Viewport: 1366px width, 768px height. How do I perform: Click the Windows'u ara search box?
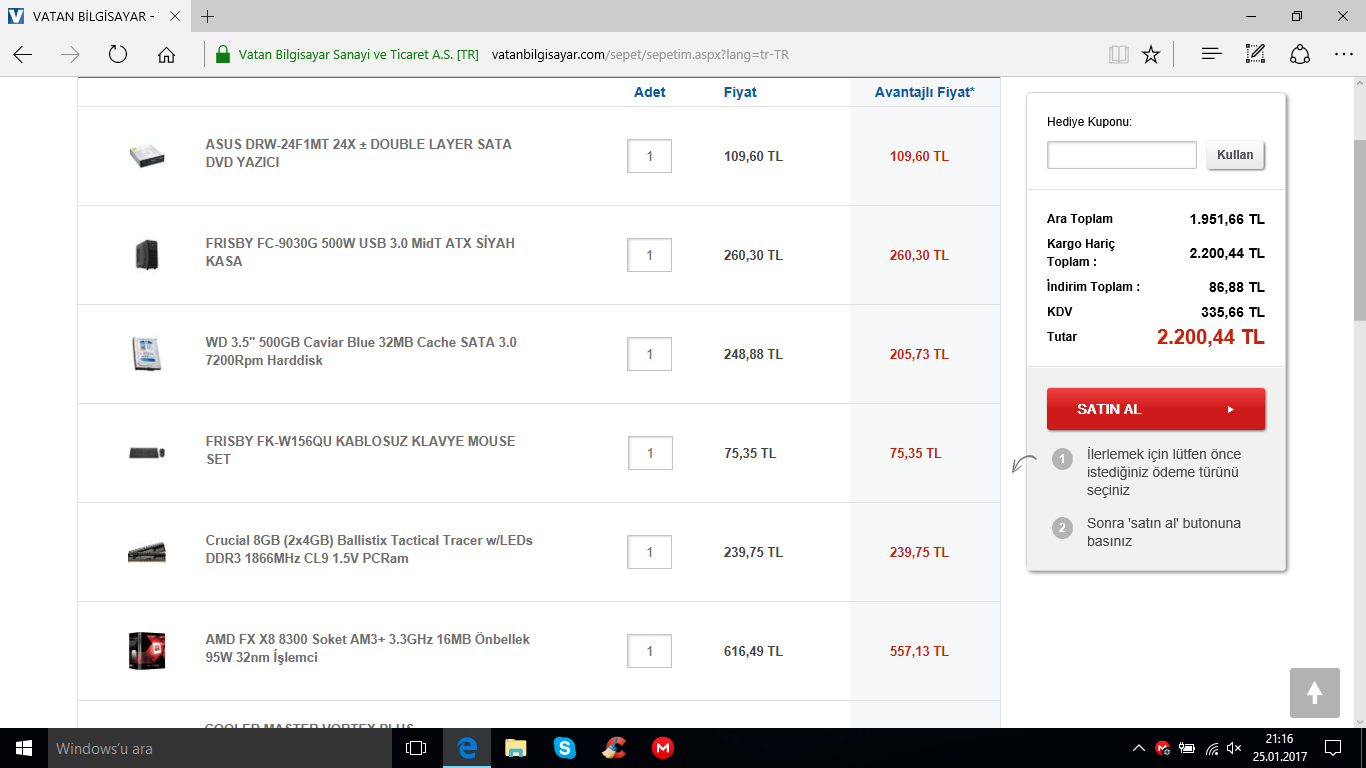[x=221, y=748]
